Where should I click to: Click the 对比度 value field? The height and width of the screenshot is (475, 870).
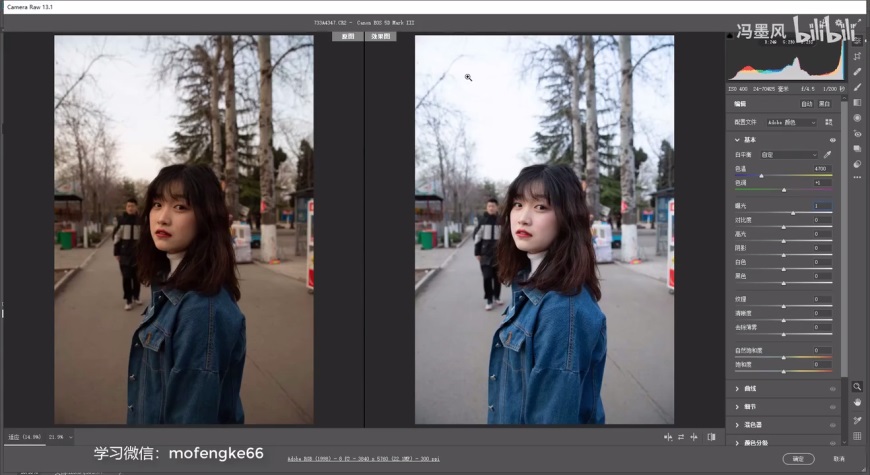click(822, 220)
